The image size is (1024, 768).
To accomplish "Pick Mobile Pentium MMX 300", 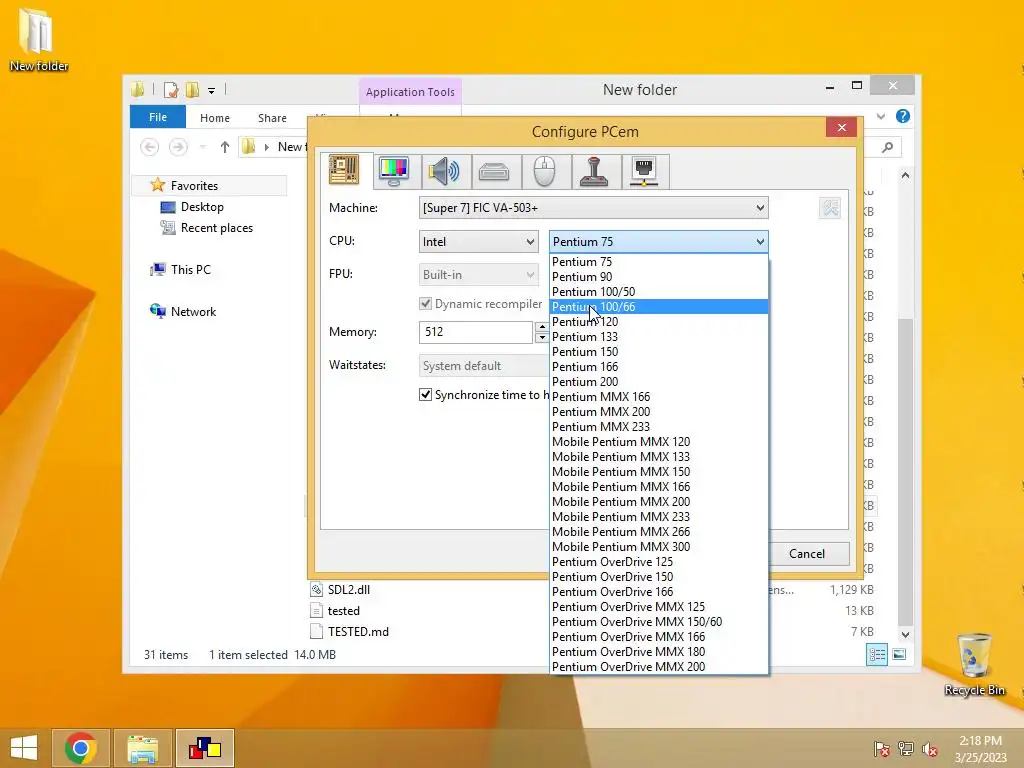I will point(659,547).
